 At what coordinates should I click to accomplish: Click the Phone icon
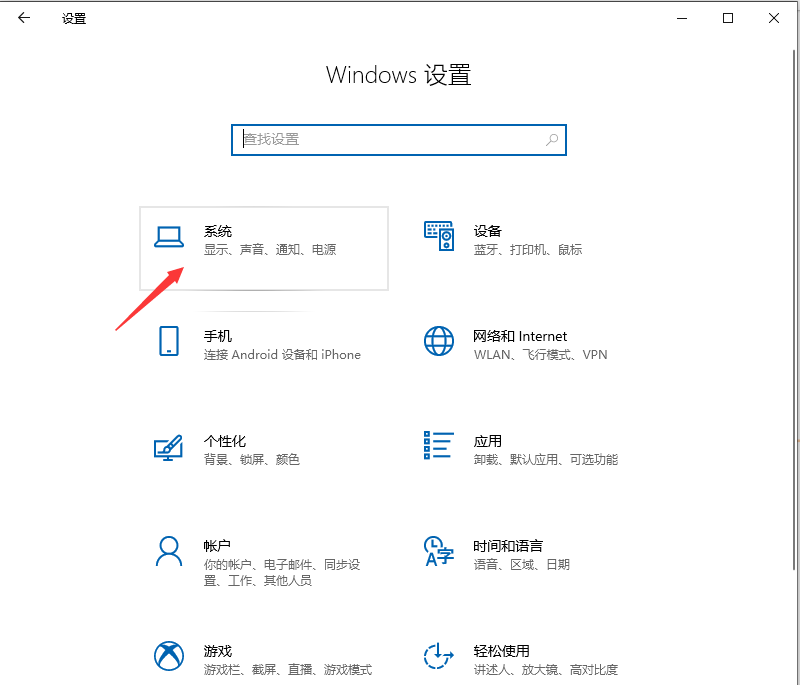point(169,341)
